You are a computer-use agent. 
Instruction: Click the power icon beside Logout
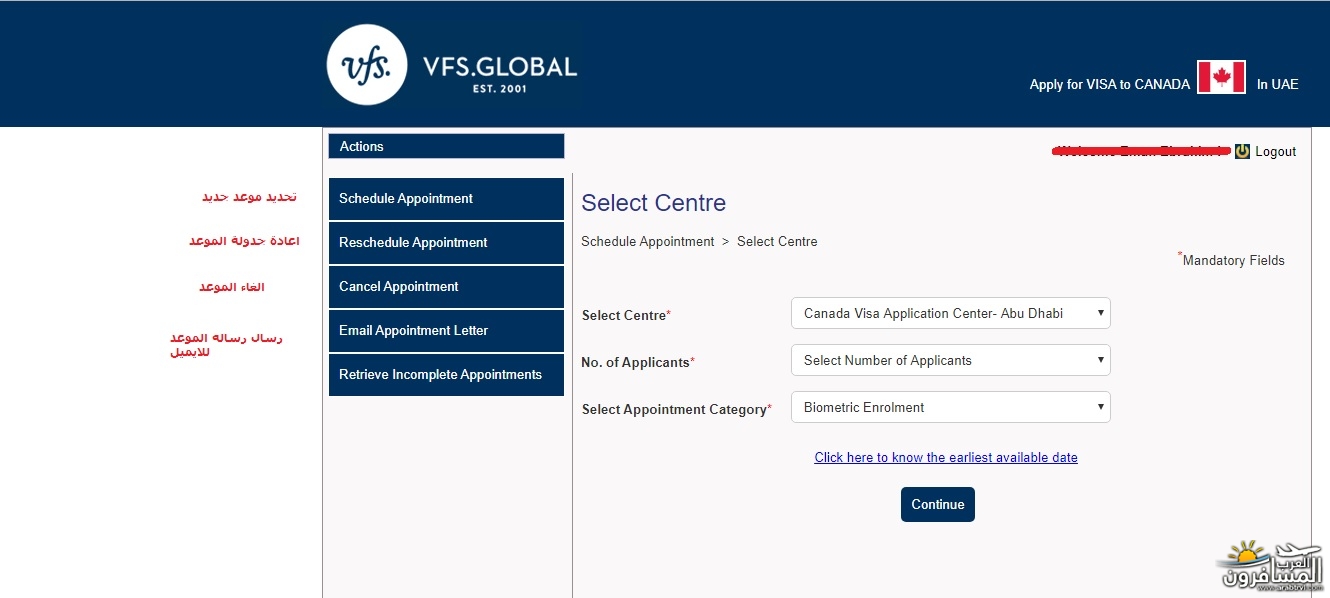click(1242, 151)
